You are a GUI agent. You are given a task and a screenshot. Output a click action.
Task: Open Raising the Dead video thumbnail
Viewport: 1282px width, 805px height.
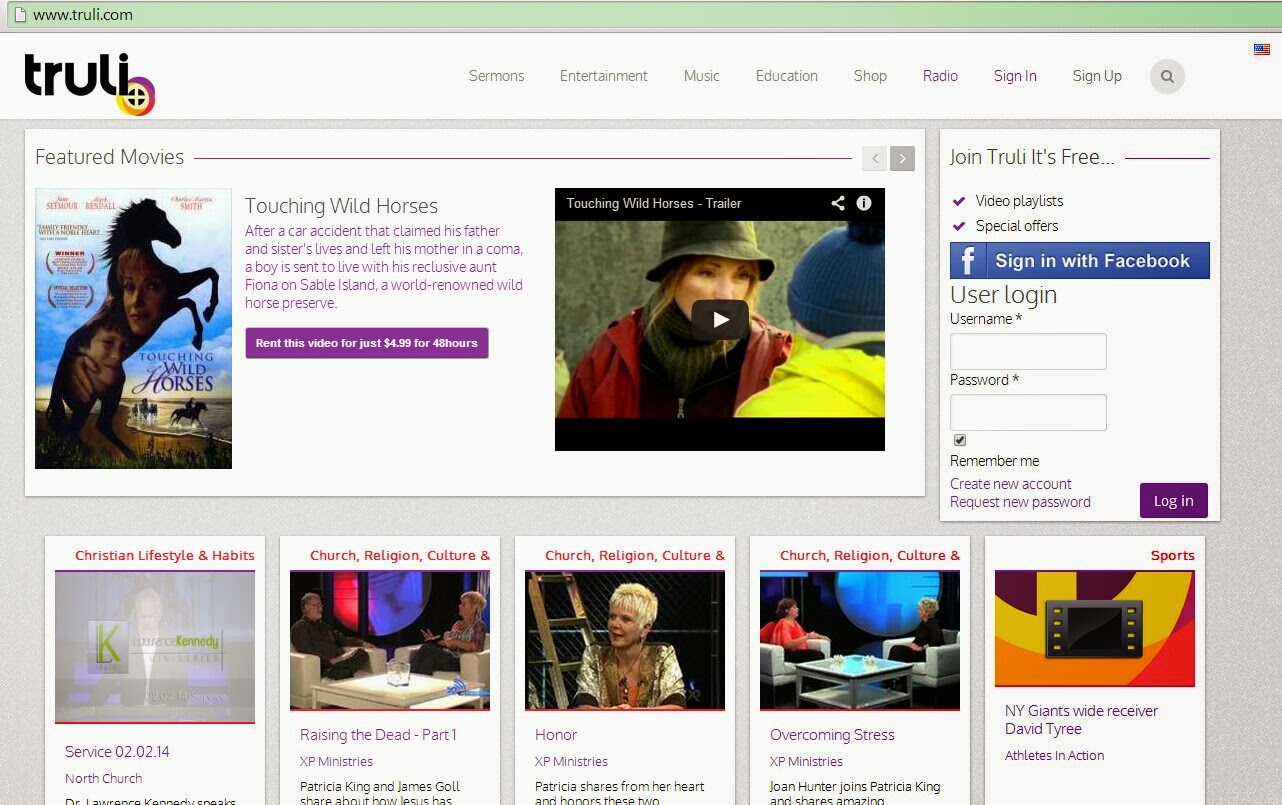390,641
